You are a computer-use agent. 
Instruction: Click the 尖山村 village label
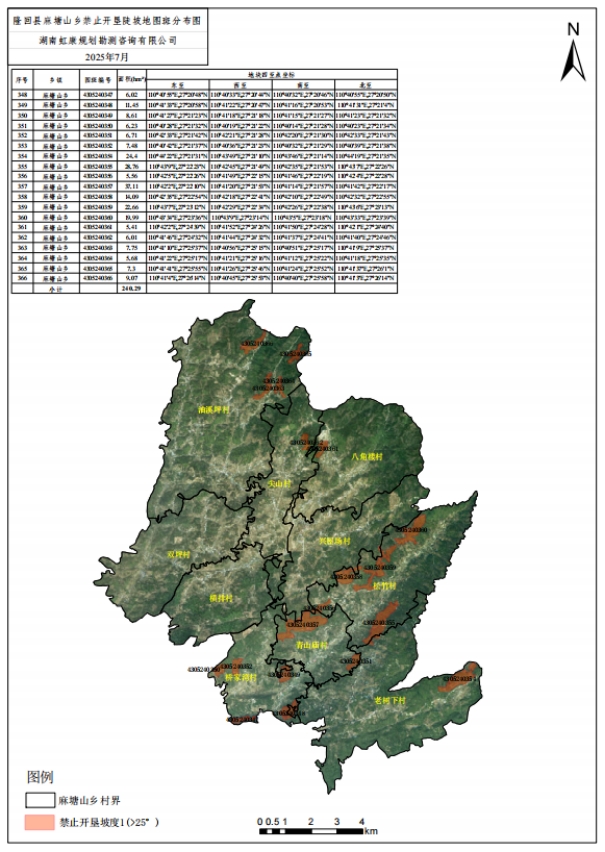pos(281,483)
